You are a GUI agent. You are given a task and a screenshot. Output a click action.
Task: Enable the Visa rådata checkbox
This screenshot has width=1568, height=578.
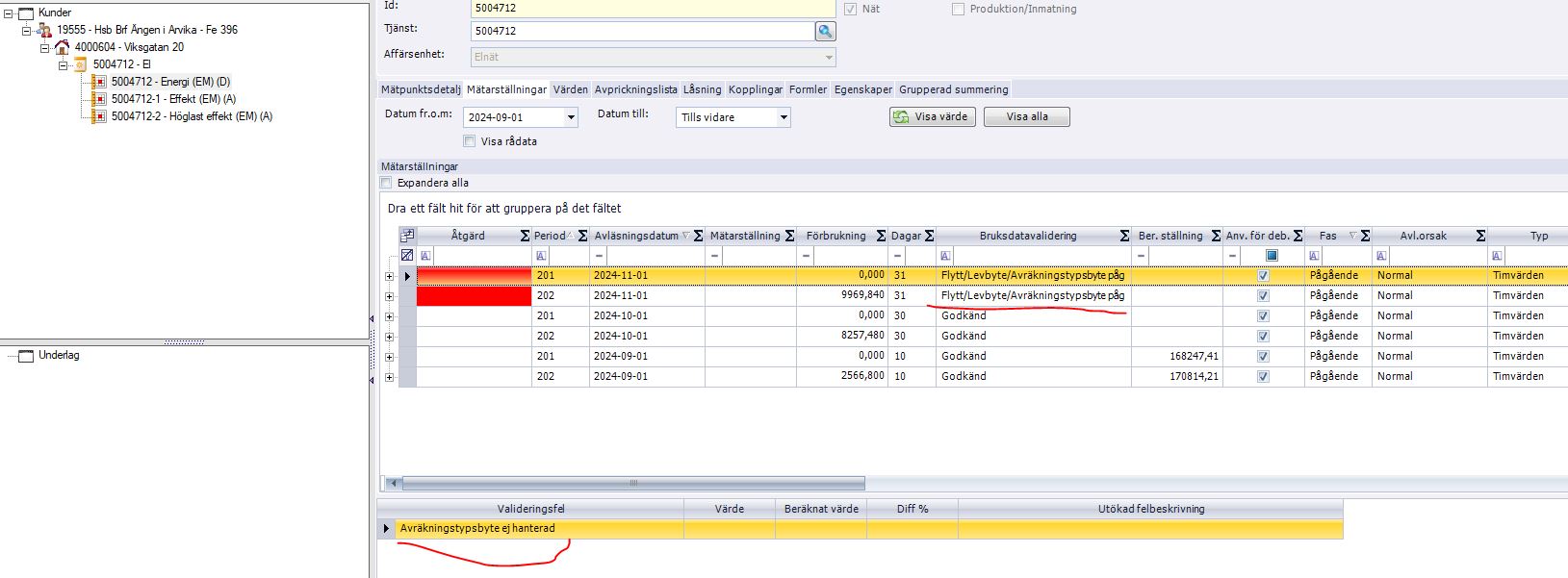470,141
